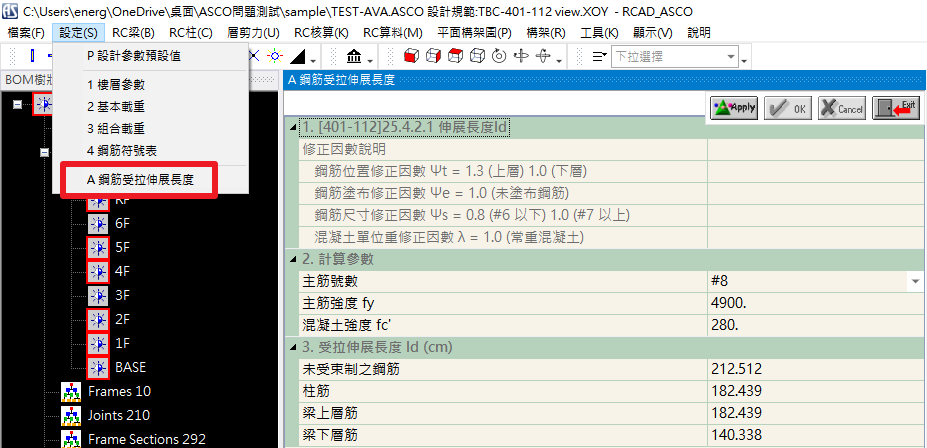The width and height of the screenshot is (927, 448).
Task: Open the 主筋號數 #8 dropdown arrow
Action: pyautogui.click(x=915, y=282)
